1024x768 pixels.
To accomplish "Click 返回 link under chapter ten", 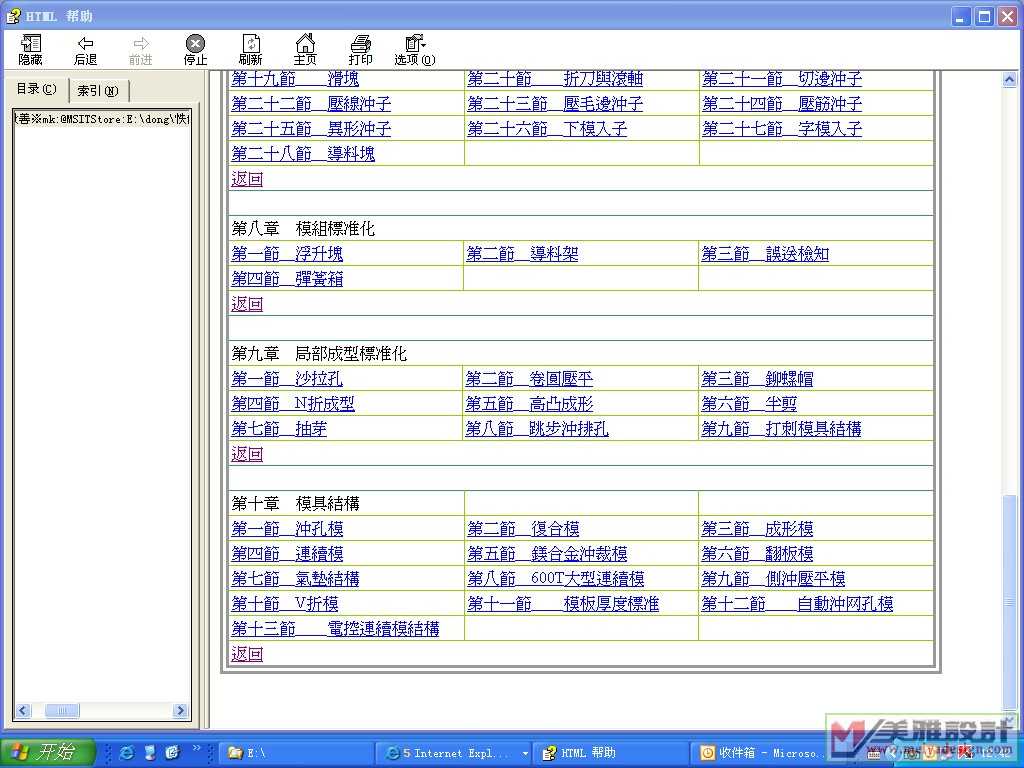I will [247, 654].
